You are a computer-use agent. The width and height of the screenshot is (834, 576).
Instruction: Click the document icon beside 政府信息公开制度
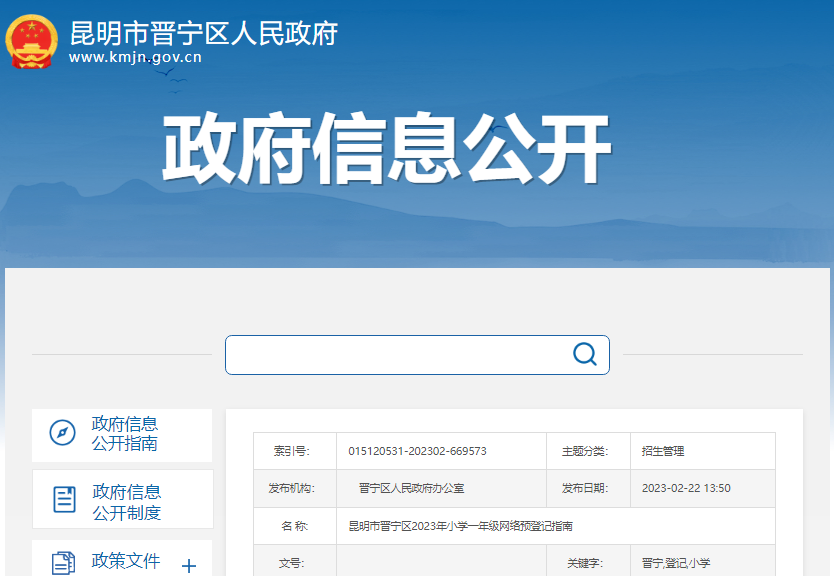click(64, 499)
